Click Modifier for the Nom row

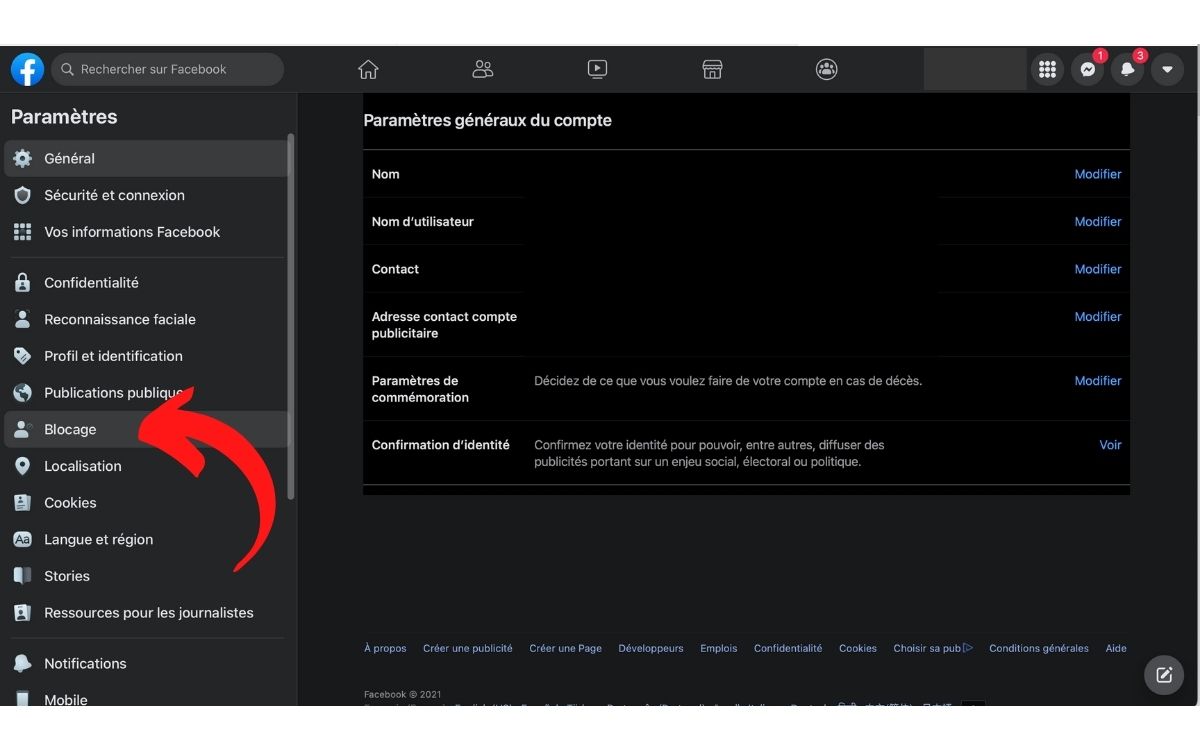(1098, 174)
